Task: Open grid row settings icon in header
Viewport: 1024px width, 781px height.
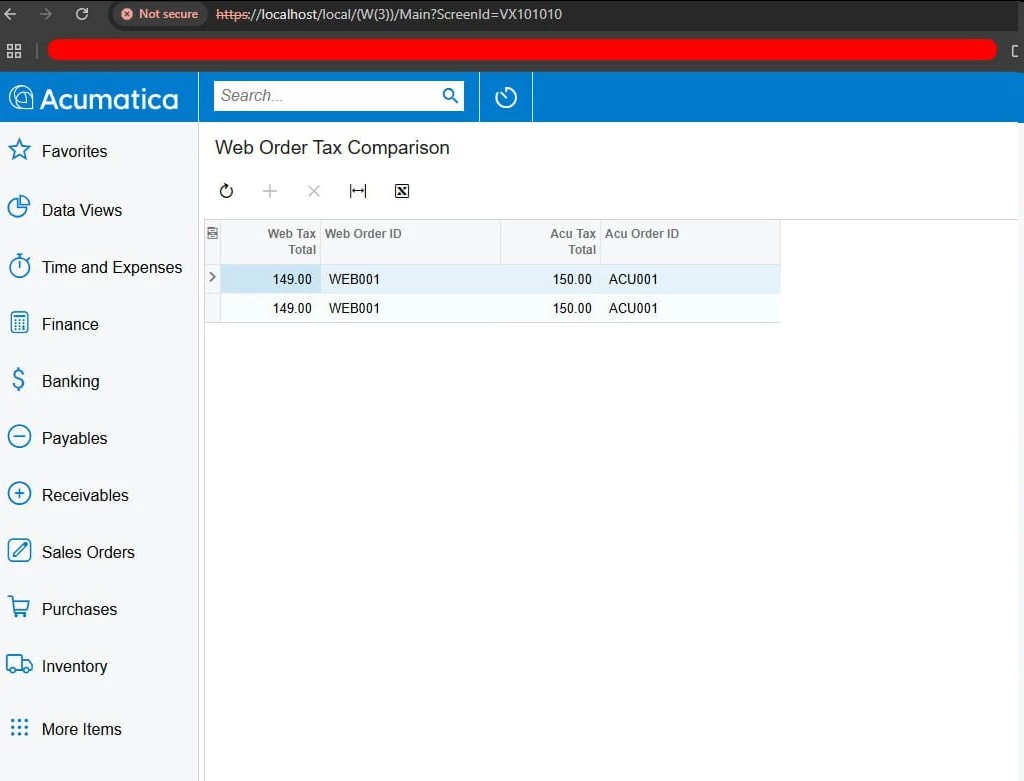Action: click(x=212, y=232)
